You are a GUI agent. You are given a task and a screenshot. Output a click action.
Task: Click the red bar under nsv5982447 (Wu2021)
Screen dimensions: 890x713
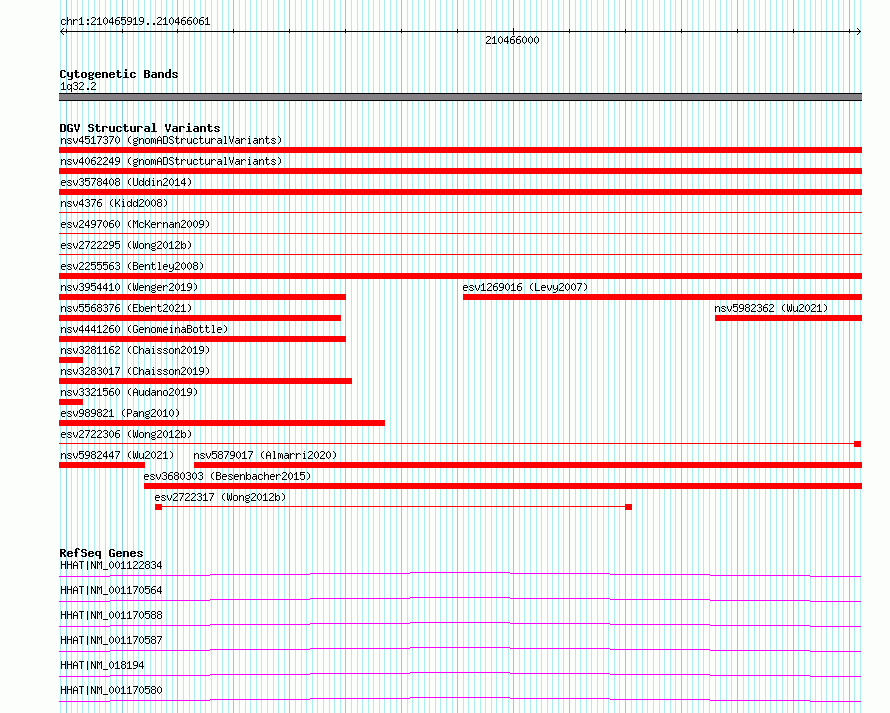(102, 465)
